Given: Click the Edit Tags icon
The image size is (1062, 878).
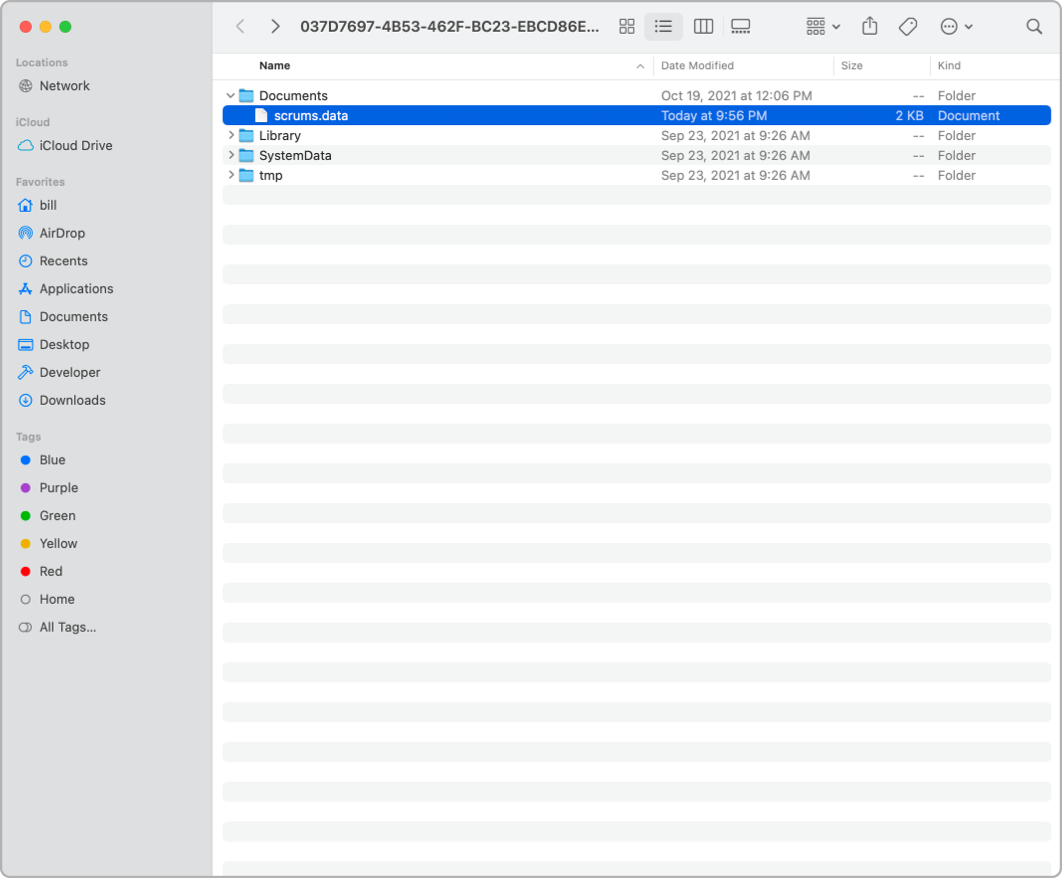Looking at the screenshot, I should [908, 27].
